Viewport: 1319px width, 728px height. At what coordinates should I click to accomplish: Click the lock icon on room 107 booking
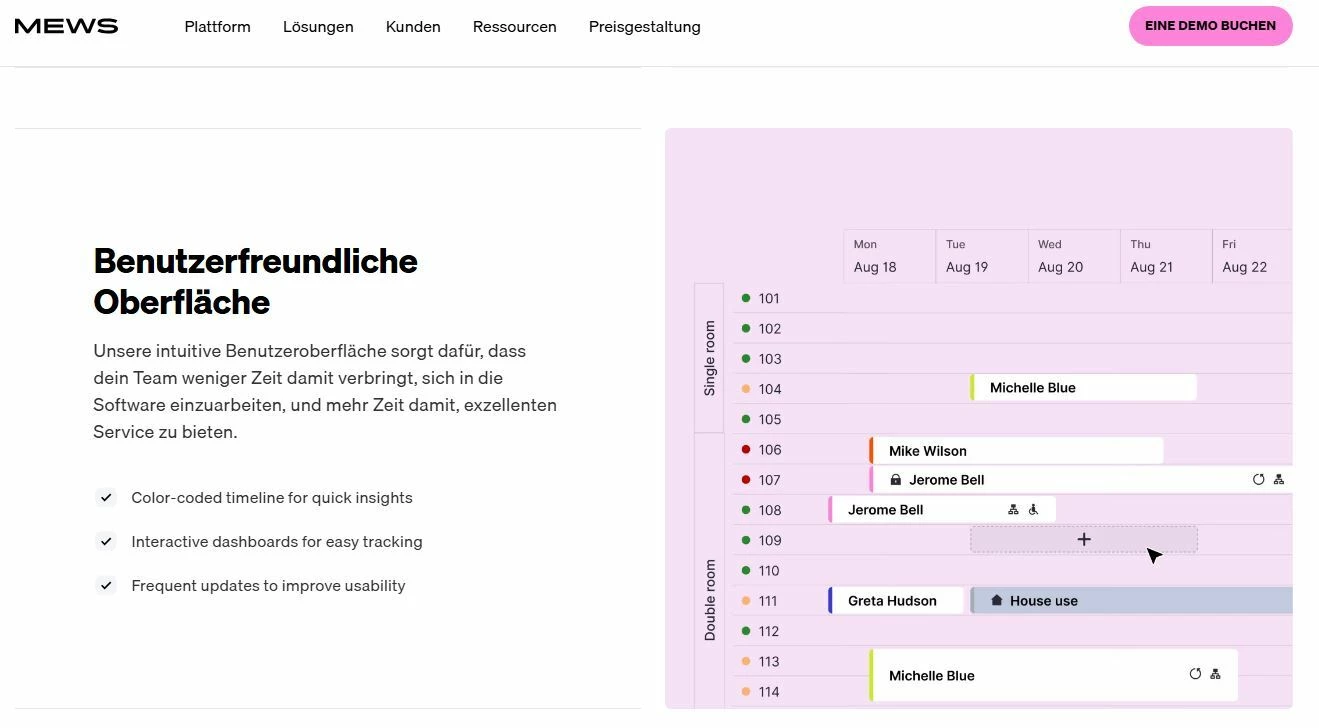(896, 480)
